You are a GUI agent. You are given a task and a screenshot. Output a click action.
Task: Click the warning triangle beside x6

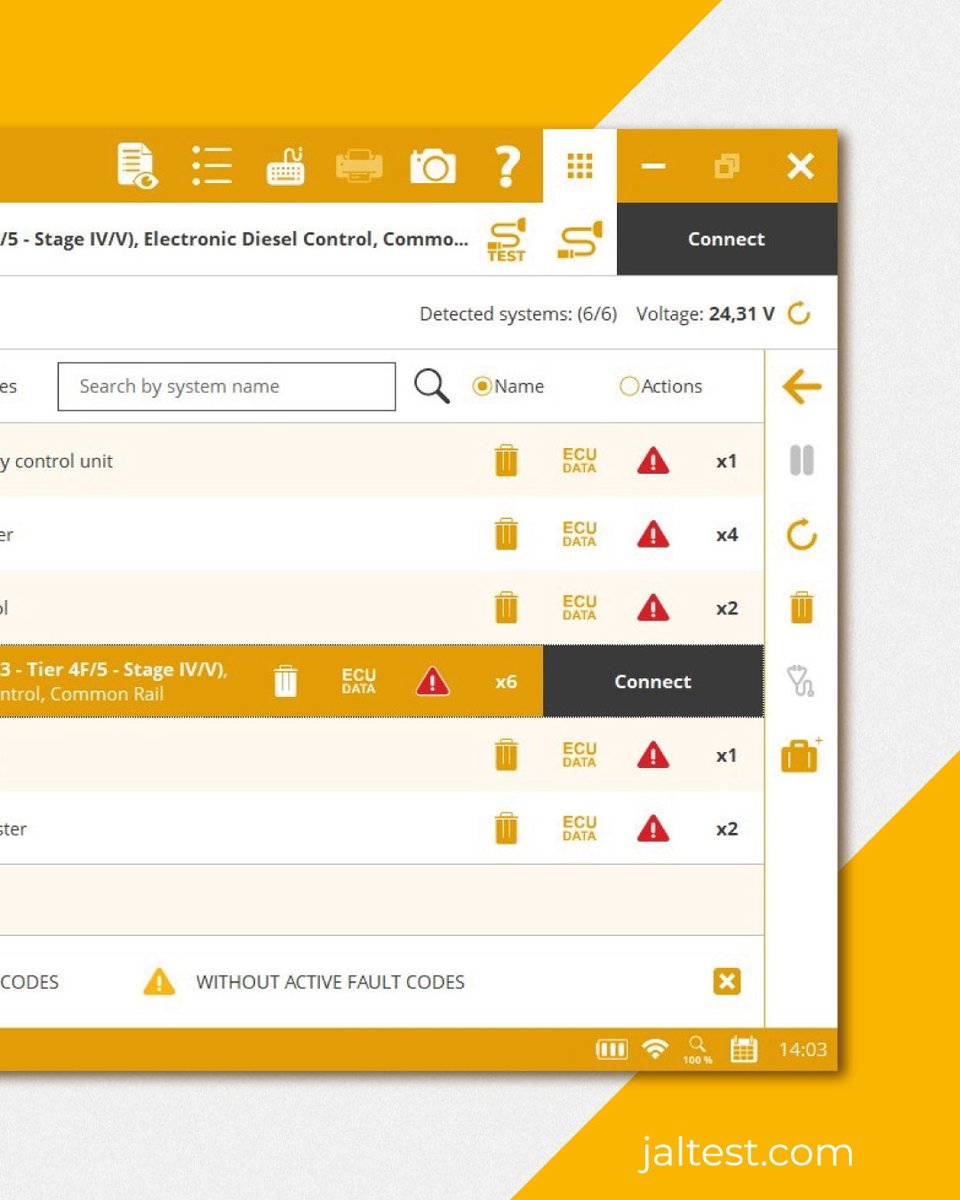click(432, 682)
